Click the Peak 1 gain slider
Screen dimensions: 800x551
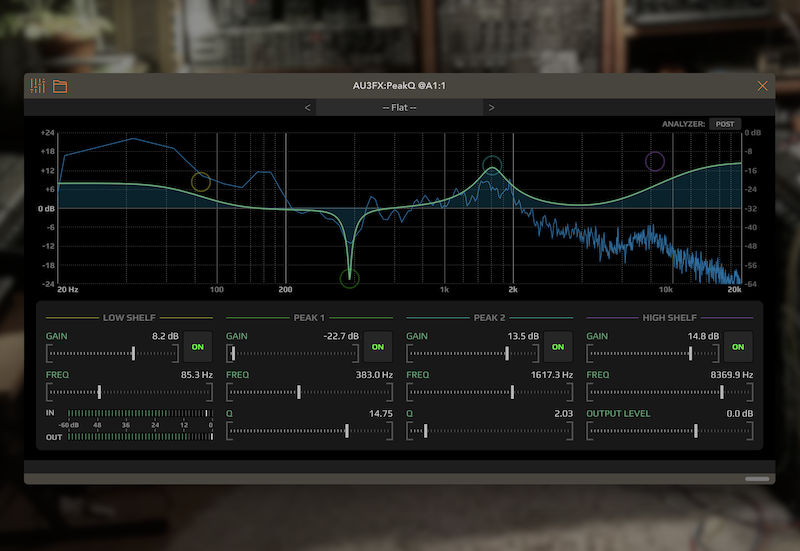click(x=292, y=353)
